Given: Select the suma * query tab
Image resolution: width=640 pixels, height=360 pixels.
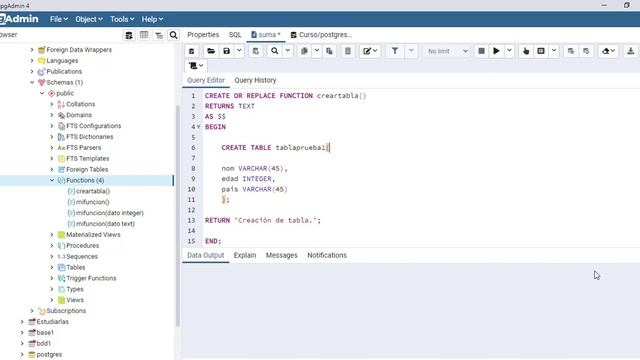Looking at the screenshot, I should pyautogui.click(x=266, y=35).
